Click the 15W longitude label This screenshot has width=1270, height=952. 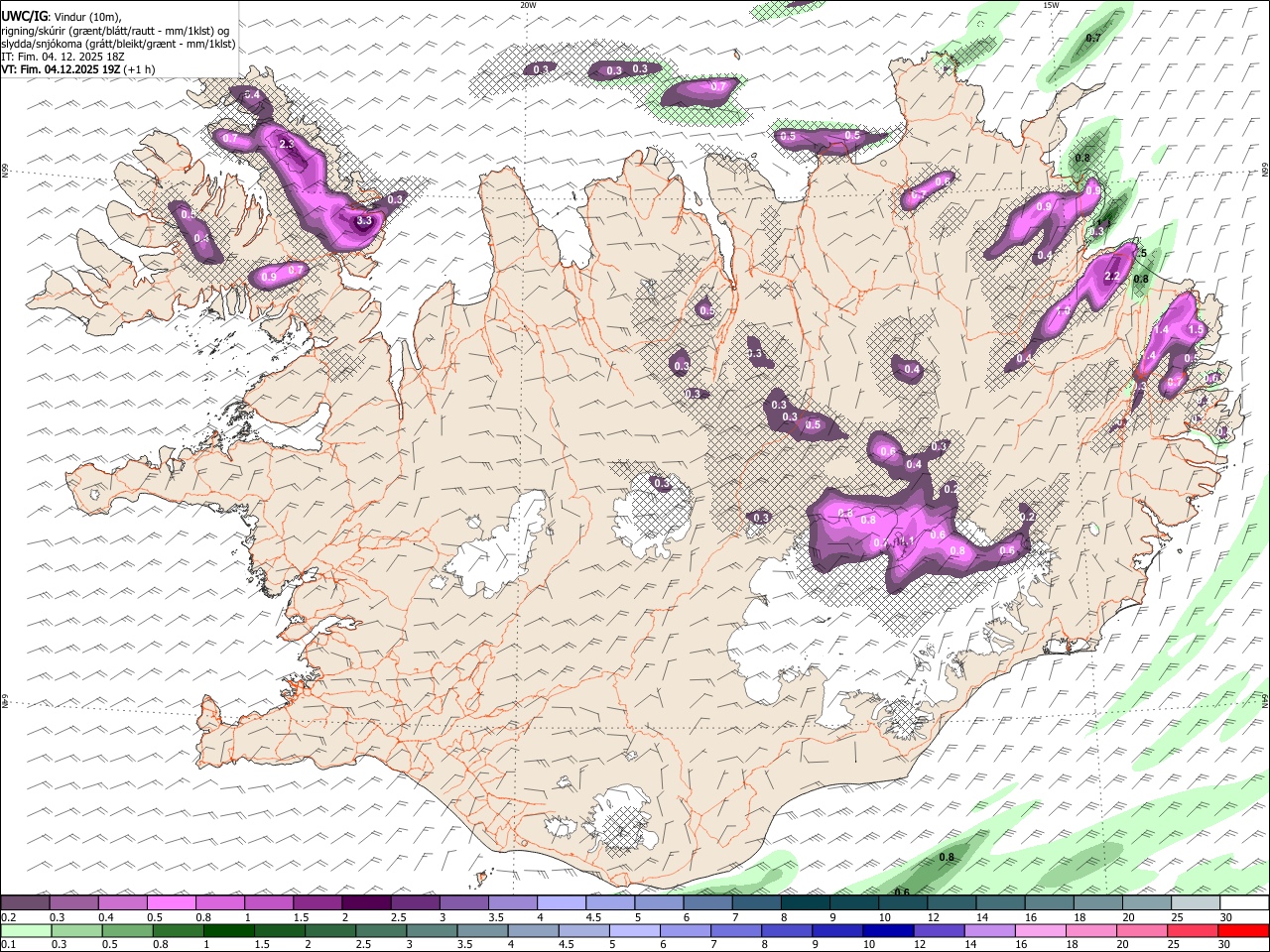1051,5
